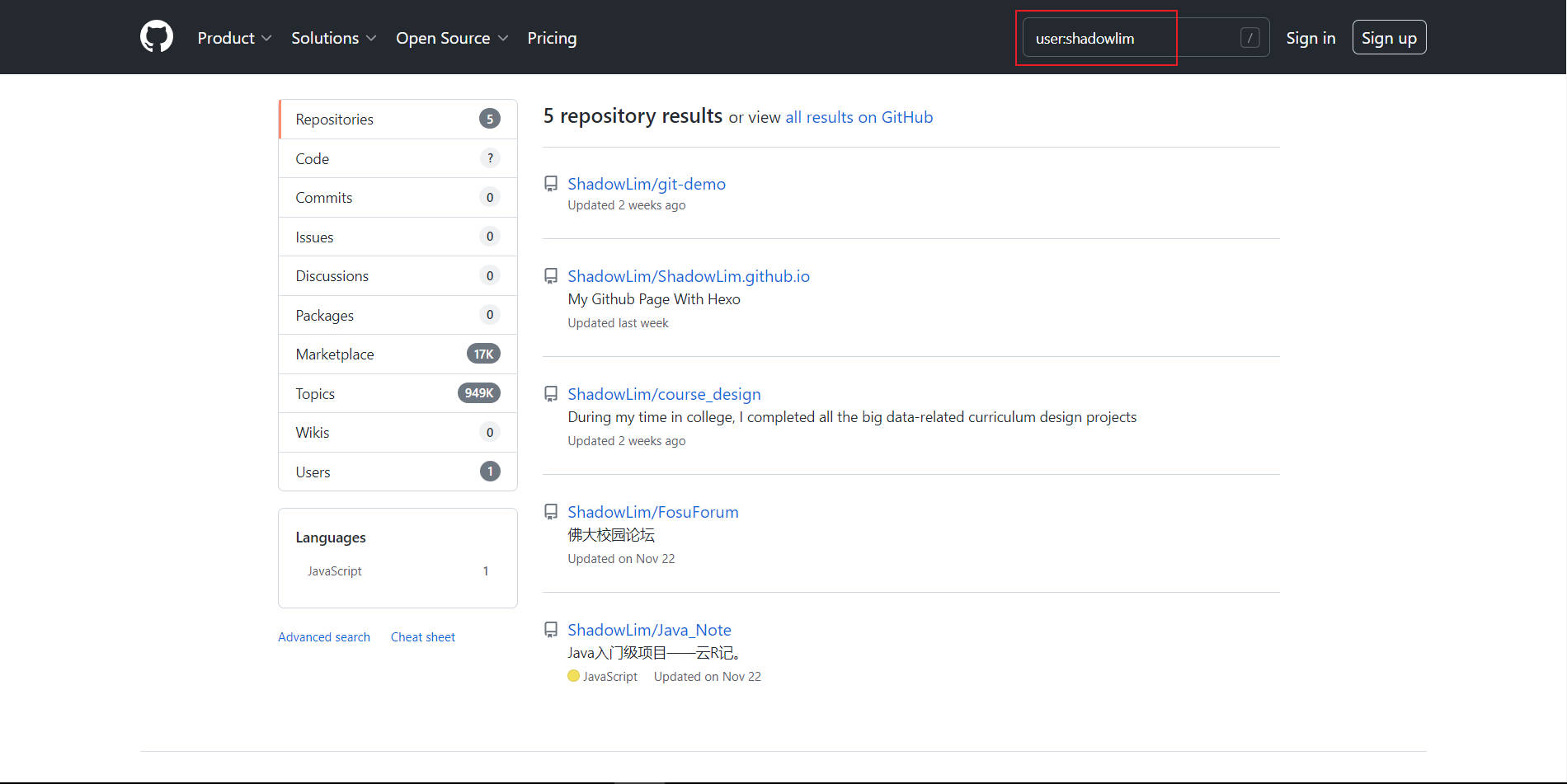Click repository icon beside Java_Note

551,630
